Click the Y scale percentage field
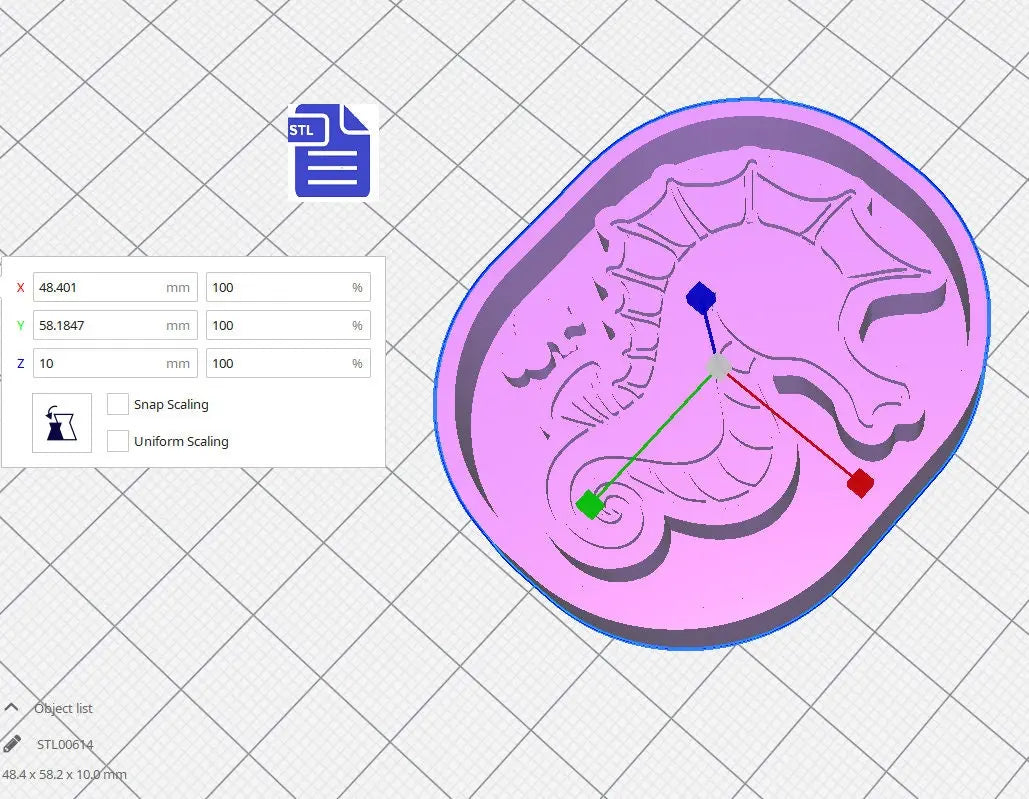The image size is (1029, 799). click(280, 325)
